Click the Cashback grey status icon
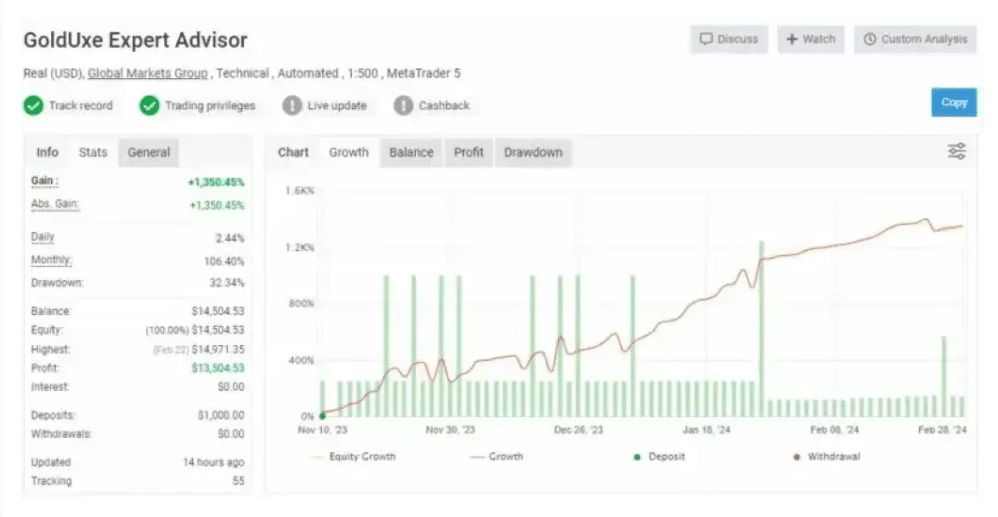This screenshot has height=517, width=998. pyautogui.click(x=403, y=105)
